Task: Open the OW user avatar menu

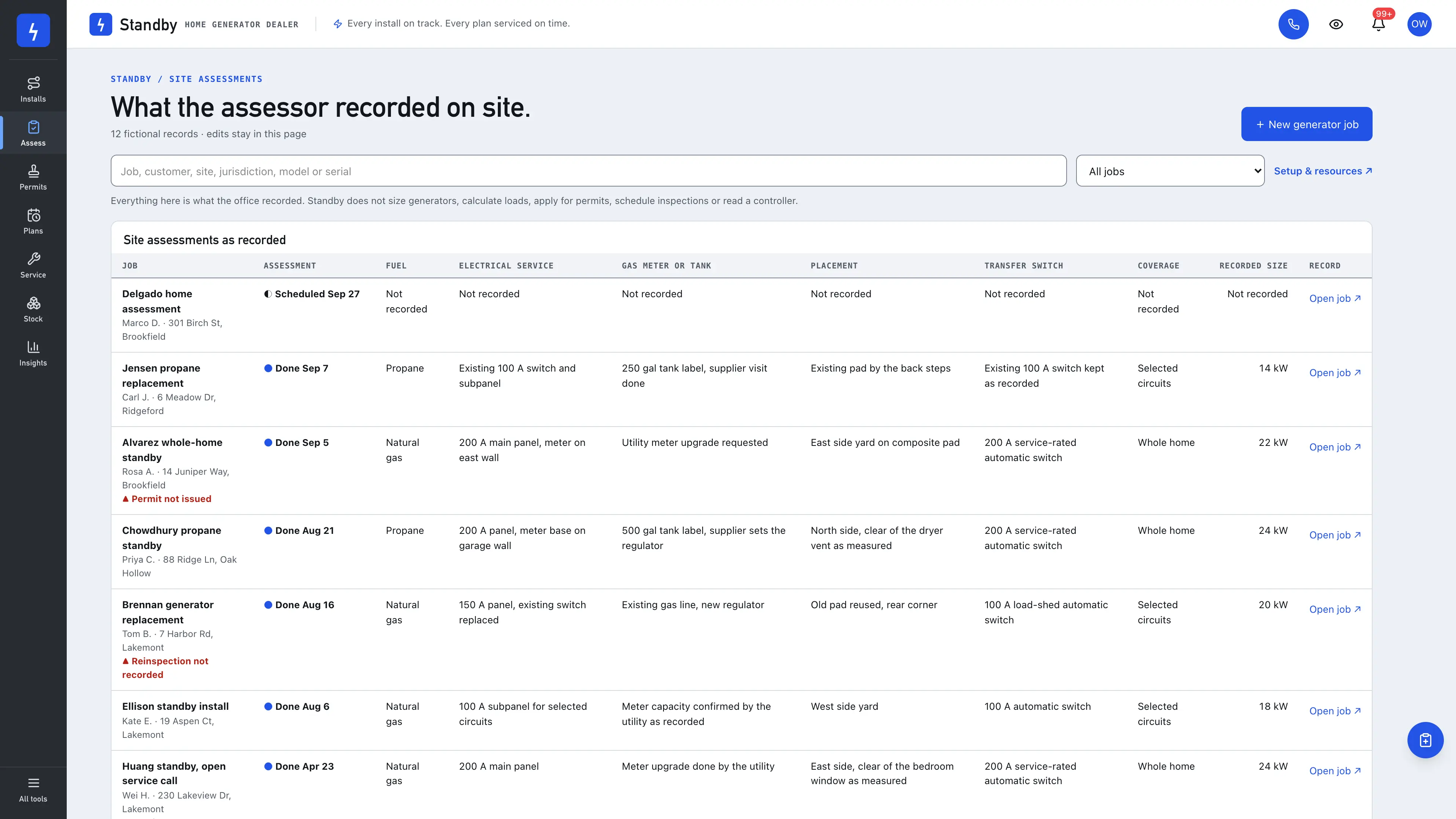Action: tap(1419, 24)
